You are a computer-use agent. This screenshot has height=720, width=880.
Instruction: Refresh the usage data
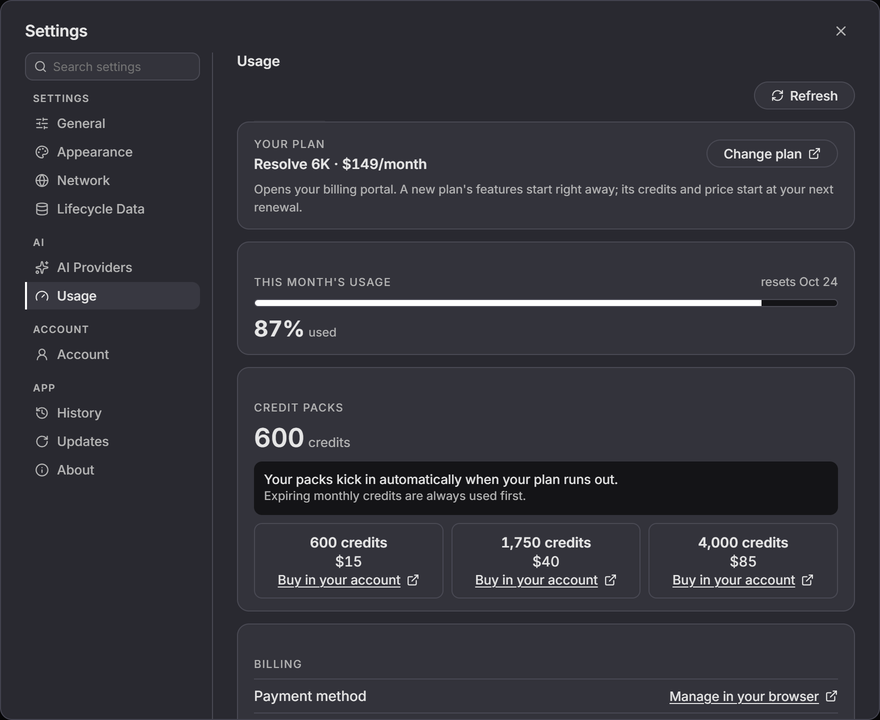tap(804, 96)
